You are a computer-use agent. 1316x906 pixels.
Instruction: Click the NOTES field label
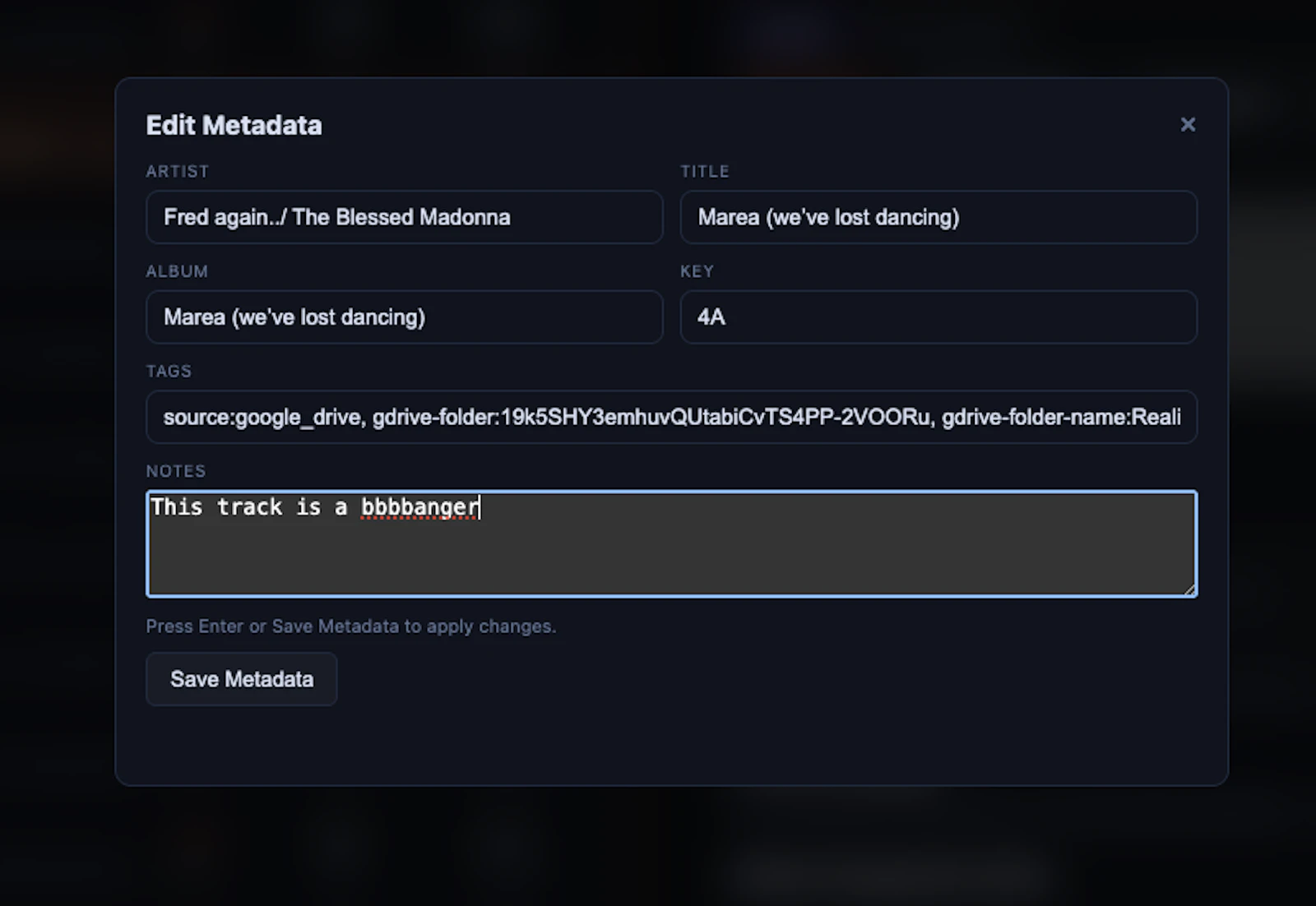tap(176, 471)
